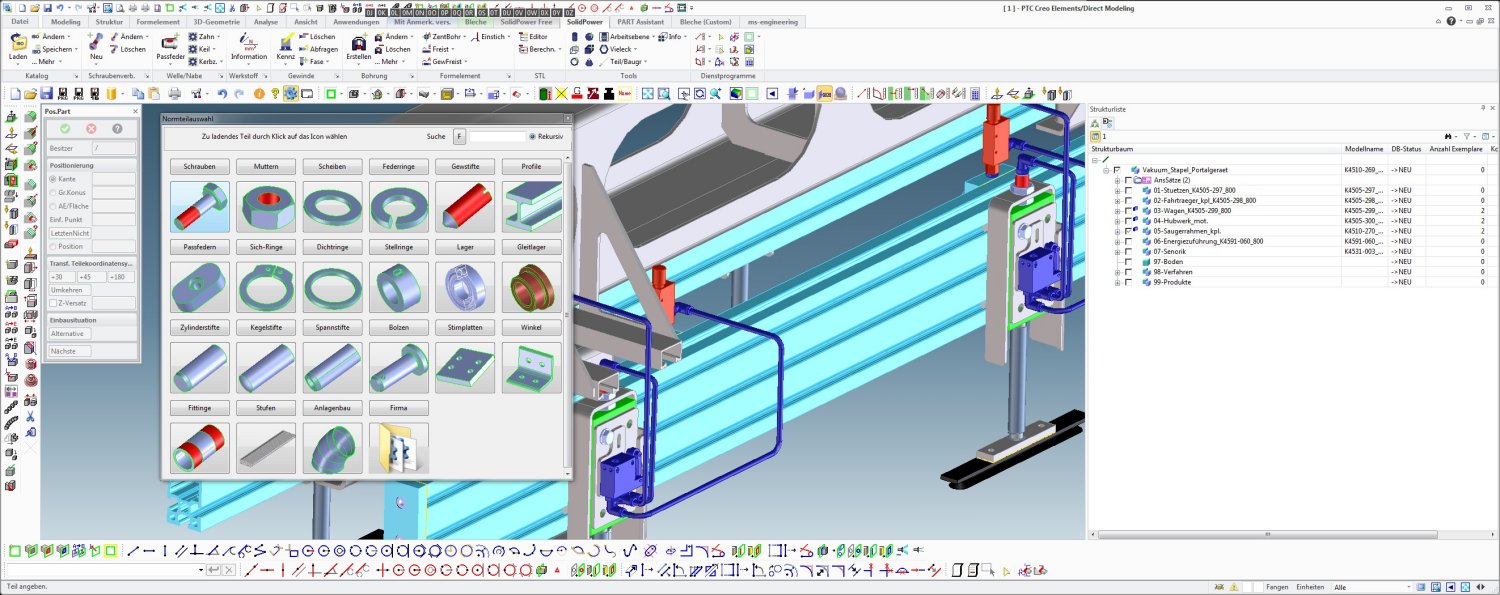This screenshot has height=595, width=1500.
Task: Toggle the Rekursiv search option
Action: 532,136
